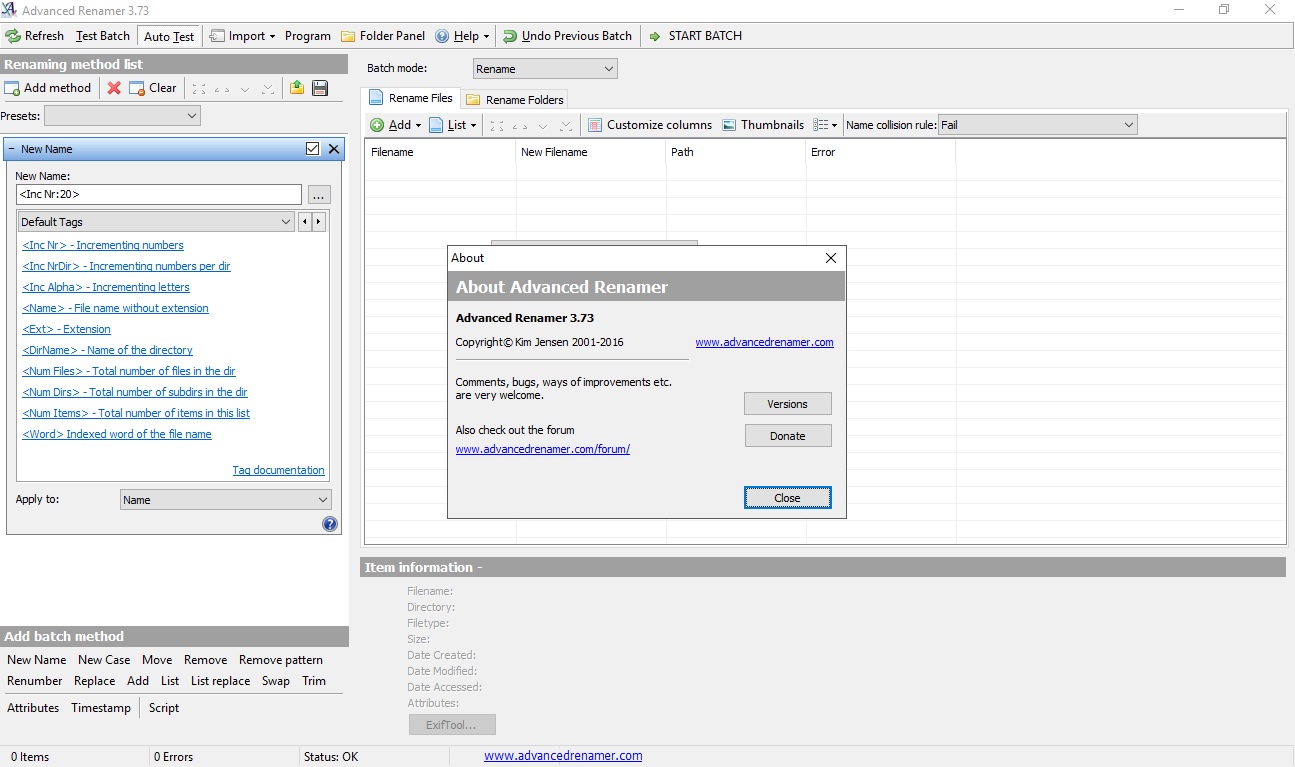This screenshot has height=767, width=1295.
Task: Remove the New Name method with its X
Action: coord(334,149)
